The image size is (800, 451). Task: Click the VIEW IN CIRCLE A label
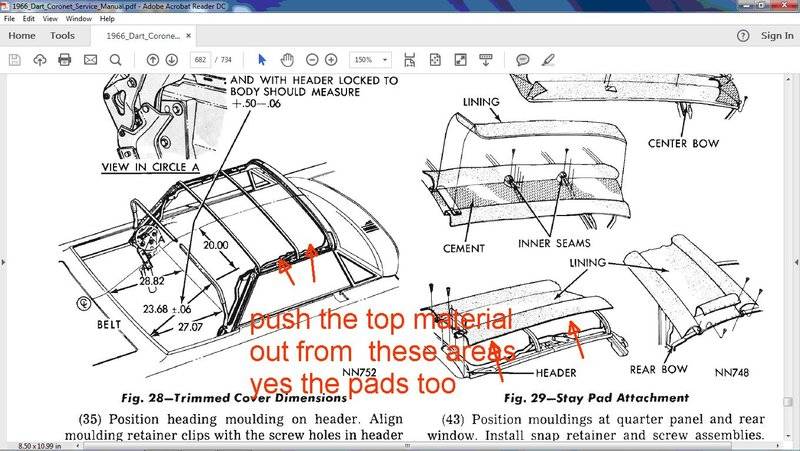pos(151,167)
